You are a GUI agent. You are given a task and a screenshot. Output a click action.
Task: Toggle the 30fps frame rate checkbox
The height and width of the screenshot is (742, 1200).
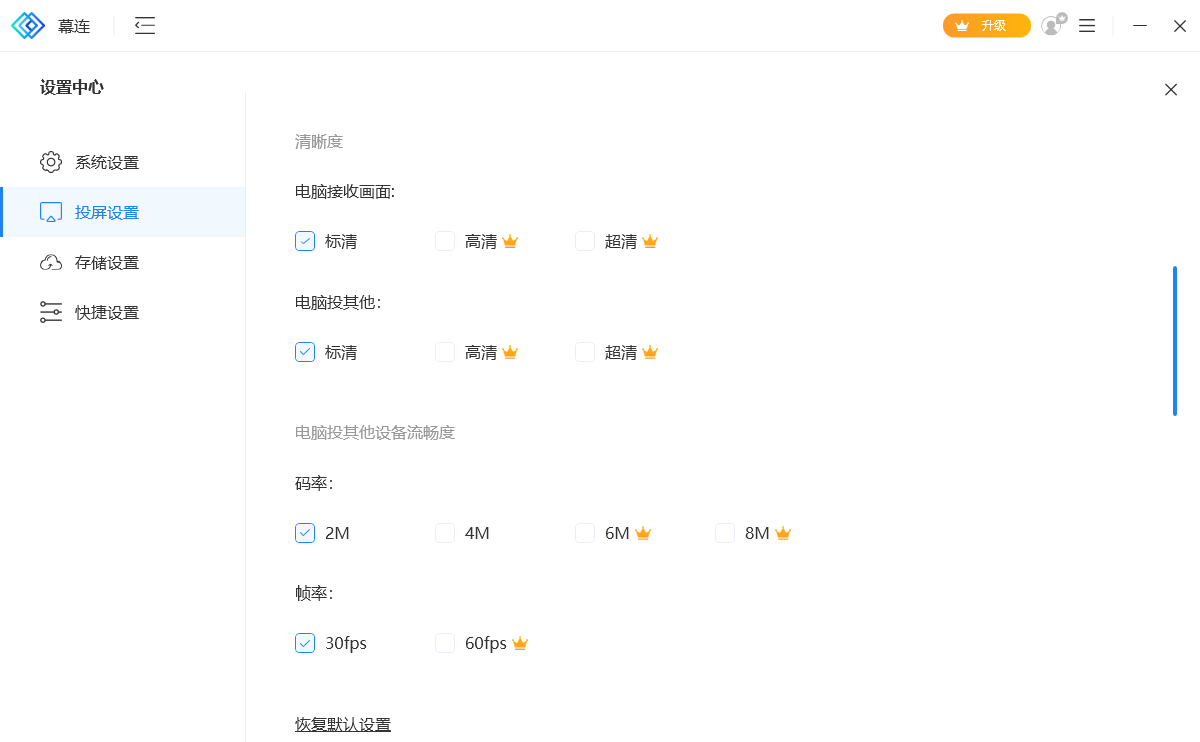(305, 643)
